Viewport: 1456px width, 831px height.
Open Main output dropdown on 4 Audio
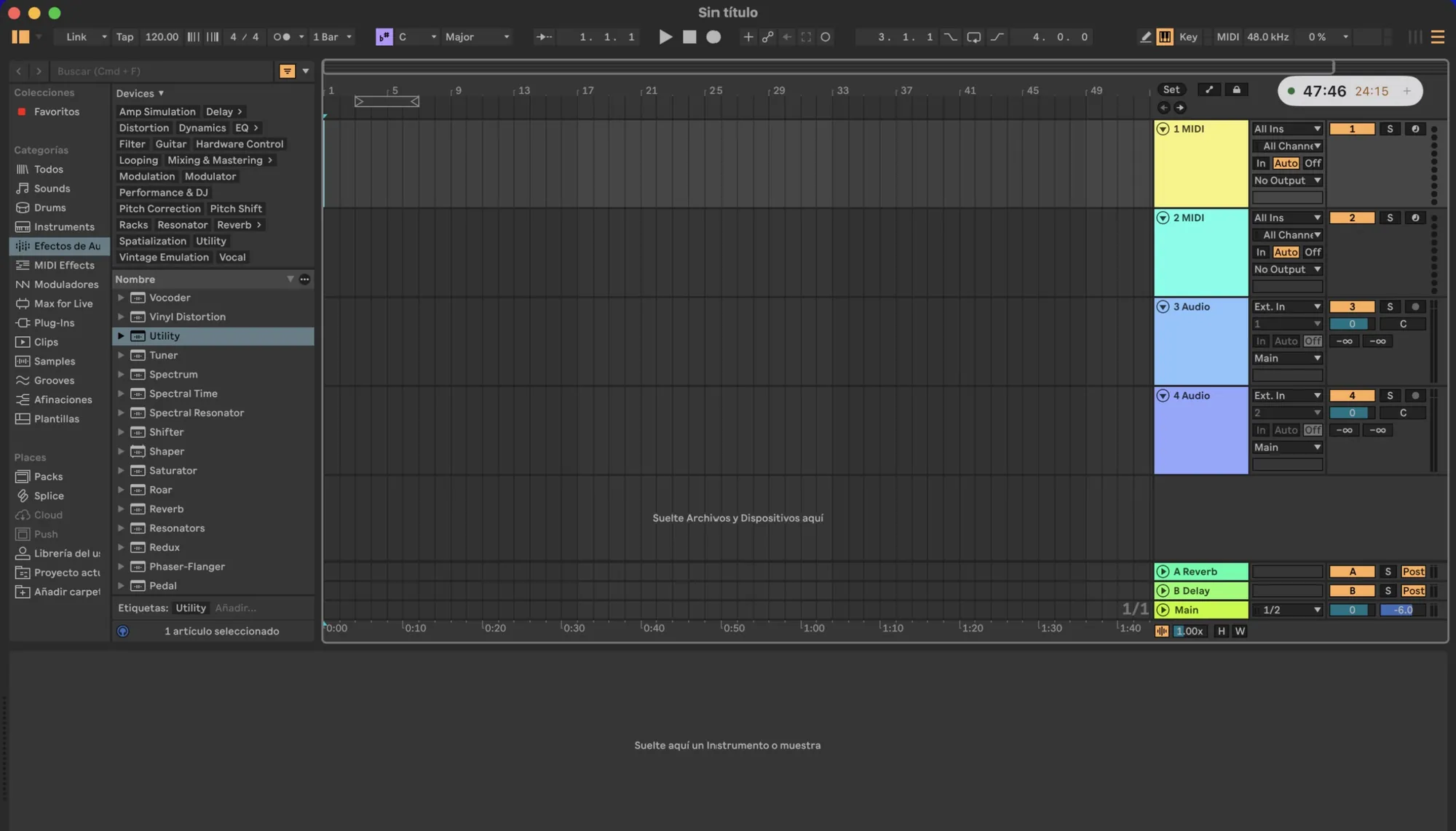tap(1286, 448)
